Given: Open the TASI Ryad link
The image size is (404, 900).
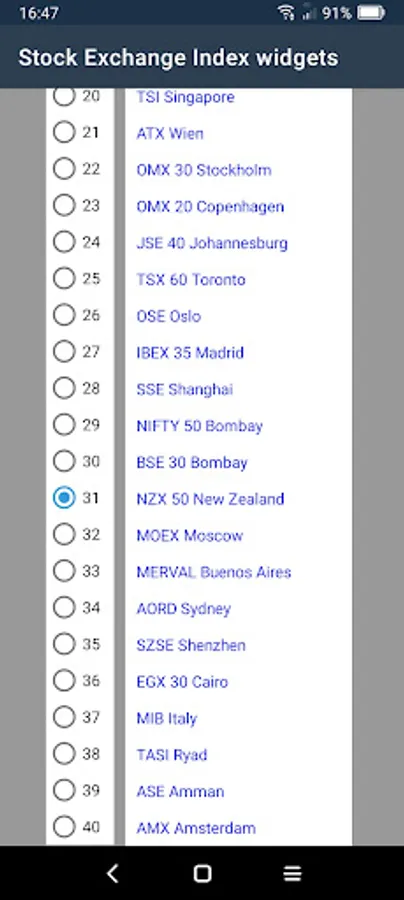Looking at the screenshot, I should pyautogui.click(x=172, y=755).
